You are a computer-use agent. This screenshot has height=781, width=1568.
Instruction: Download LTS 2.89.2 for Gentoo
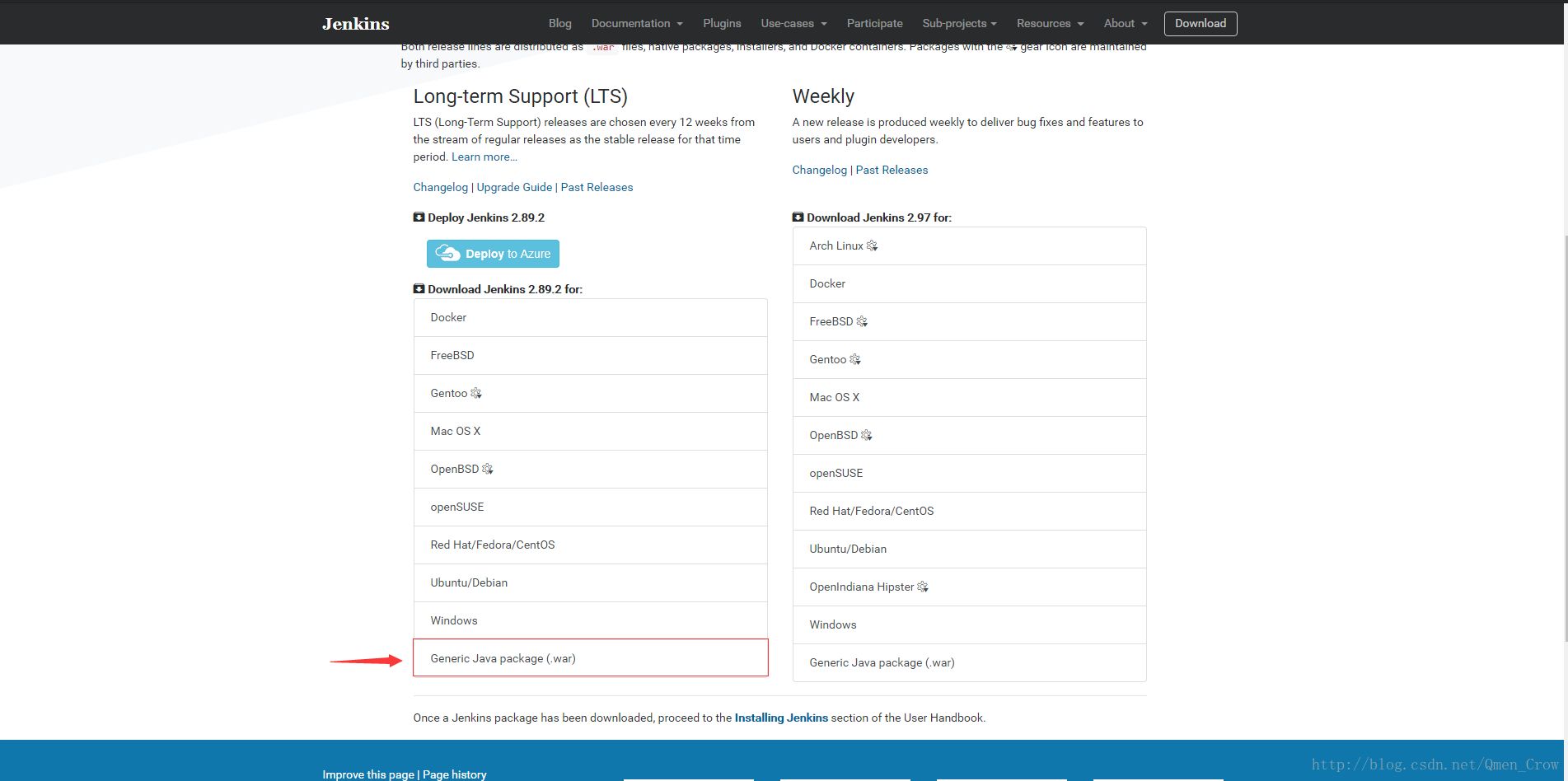pyautogui.click(x=590, y=393)
